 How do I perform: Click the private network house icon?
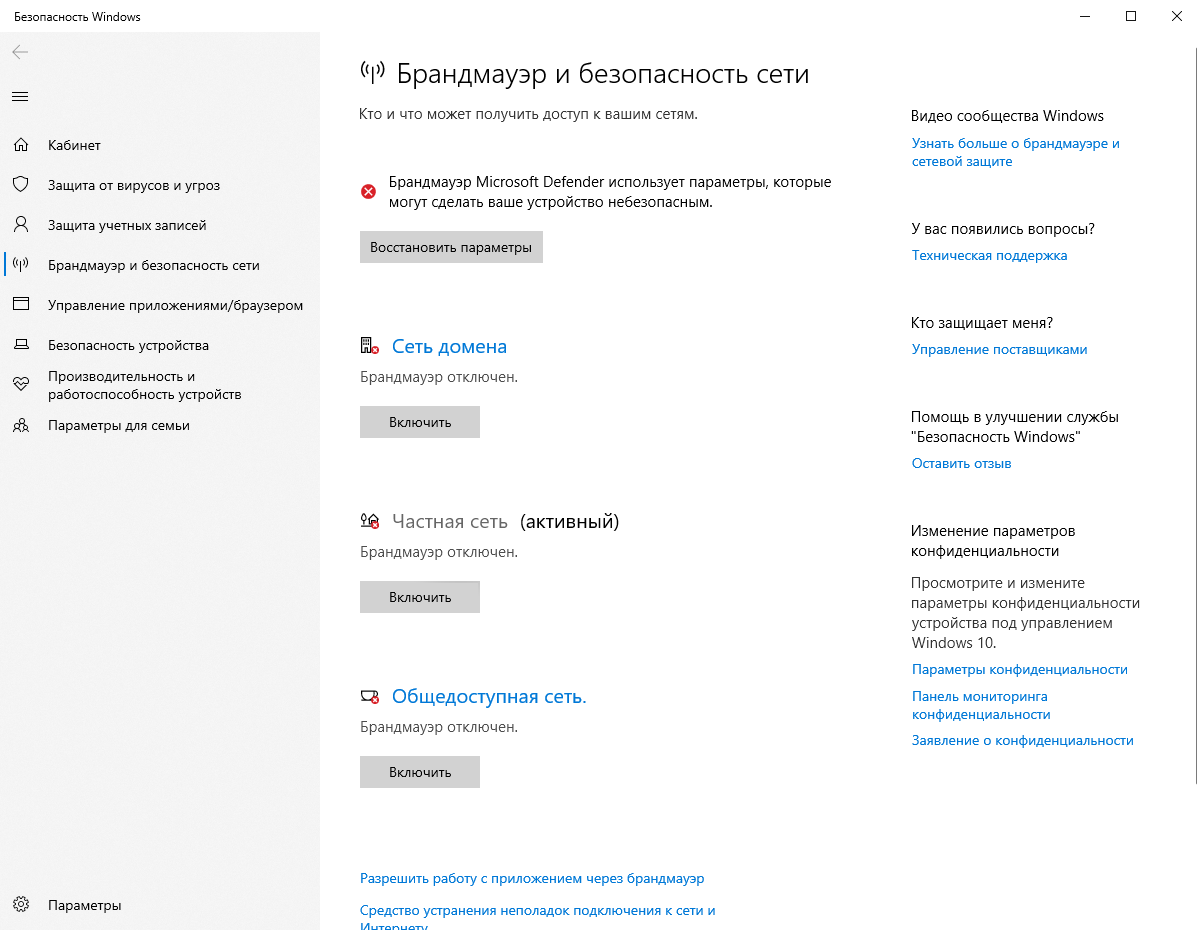pyautogui.click(x=369, y=521)
